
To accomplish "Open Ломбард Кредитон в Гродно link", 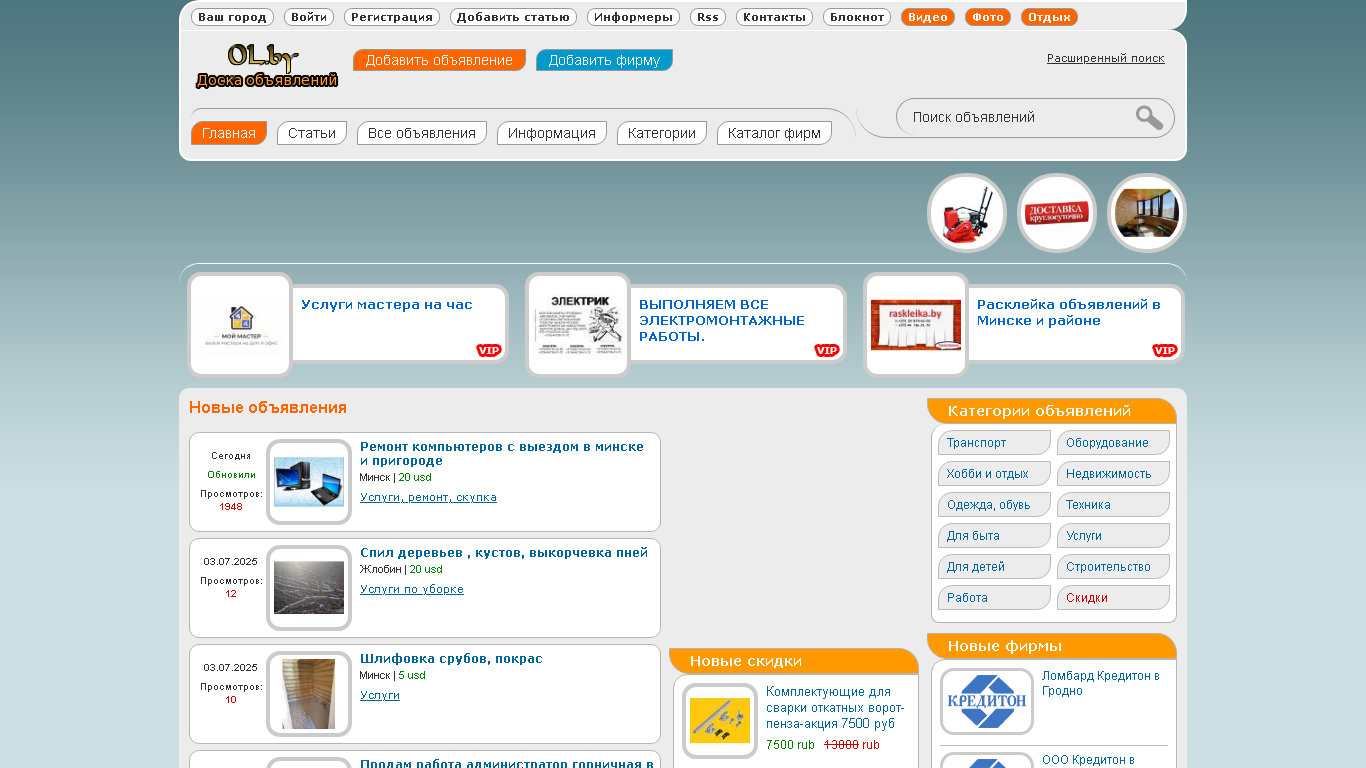I will 1101,684.
